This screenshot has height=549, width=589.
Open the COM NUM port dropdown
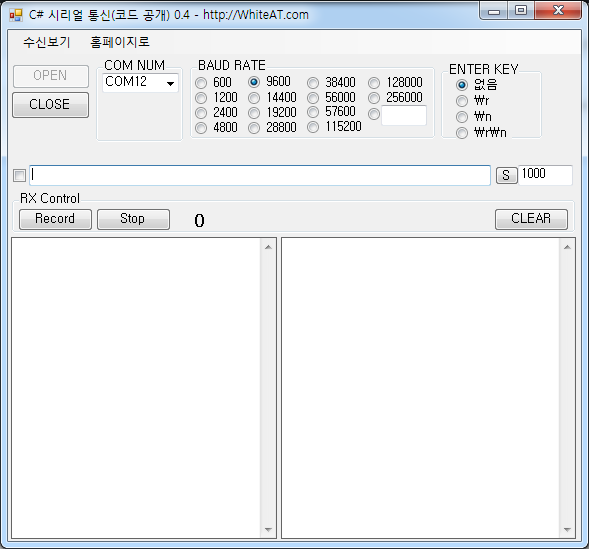[140, 82]
